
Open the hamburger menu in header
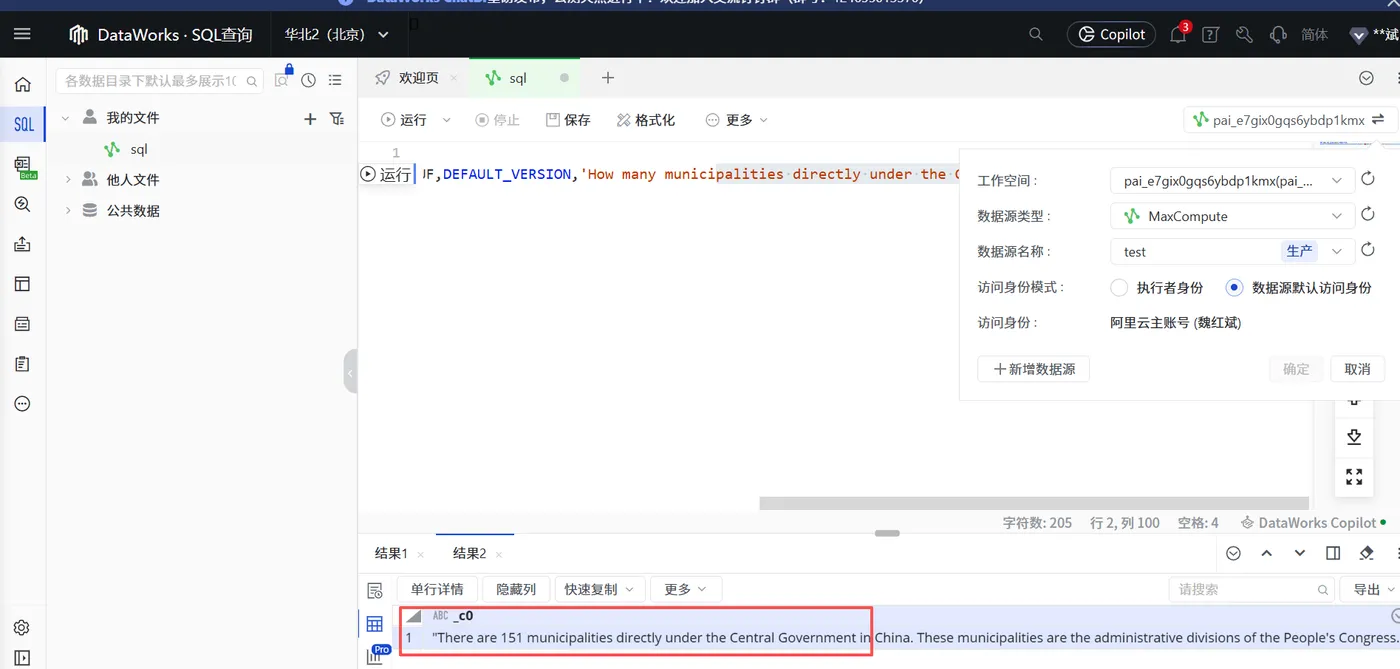22,34
